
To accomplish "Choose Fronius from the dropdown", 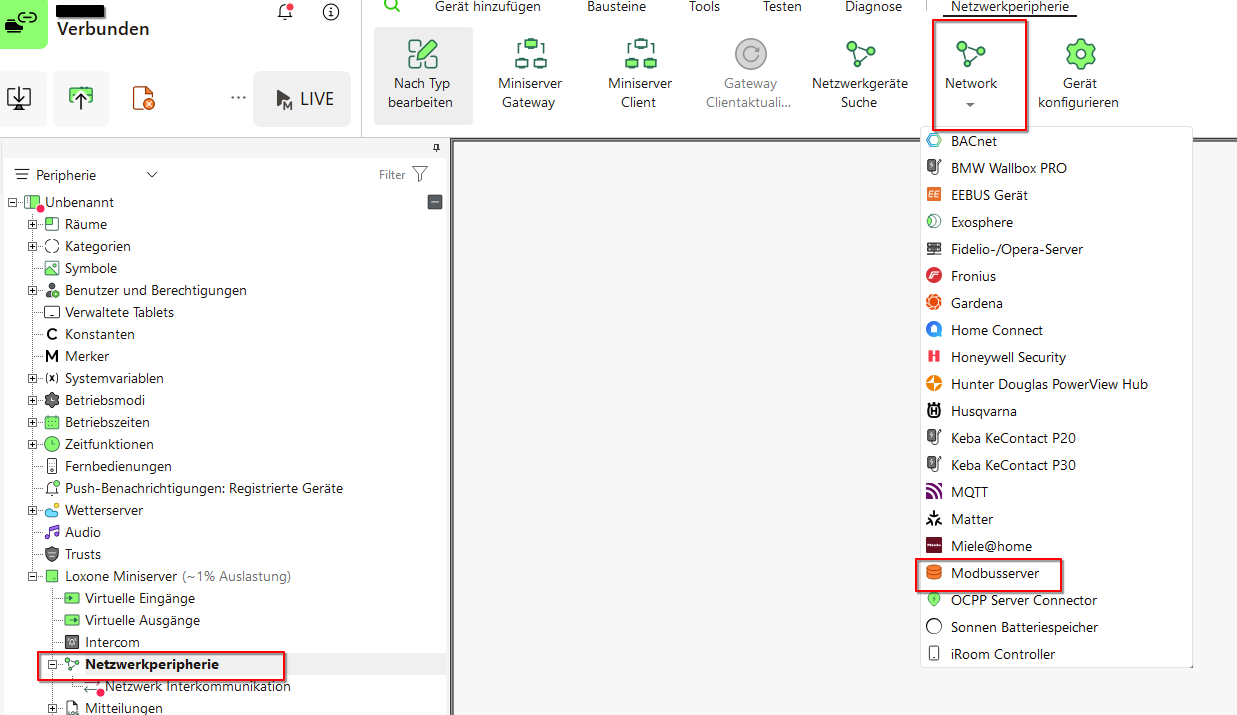I will click(x=1056, y=276).
